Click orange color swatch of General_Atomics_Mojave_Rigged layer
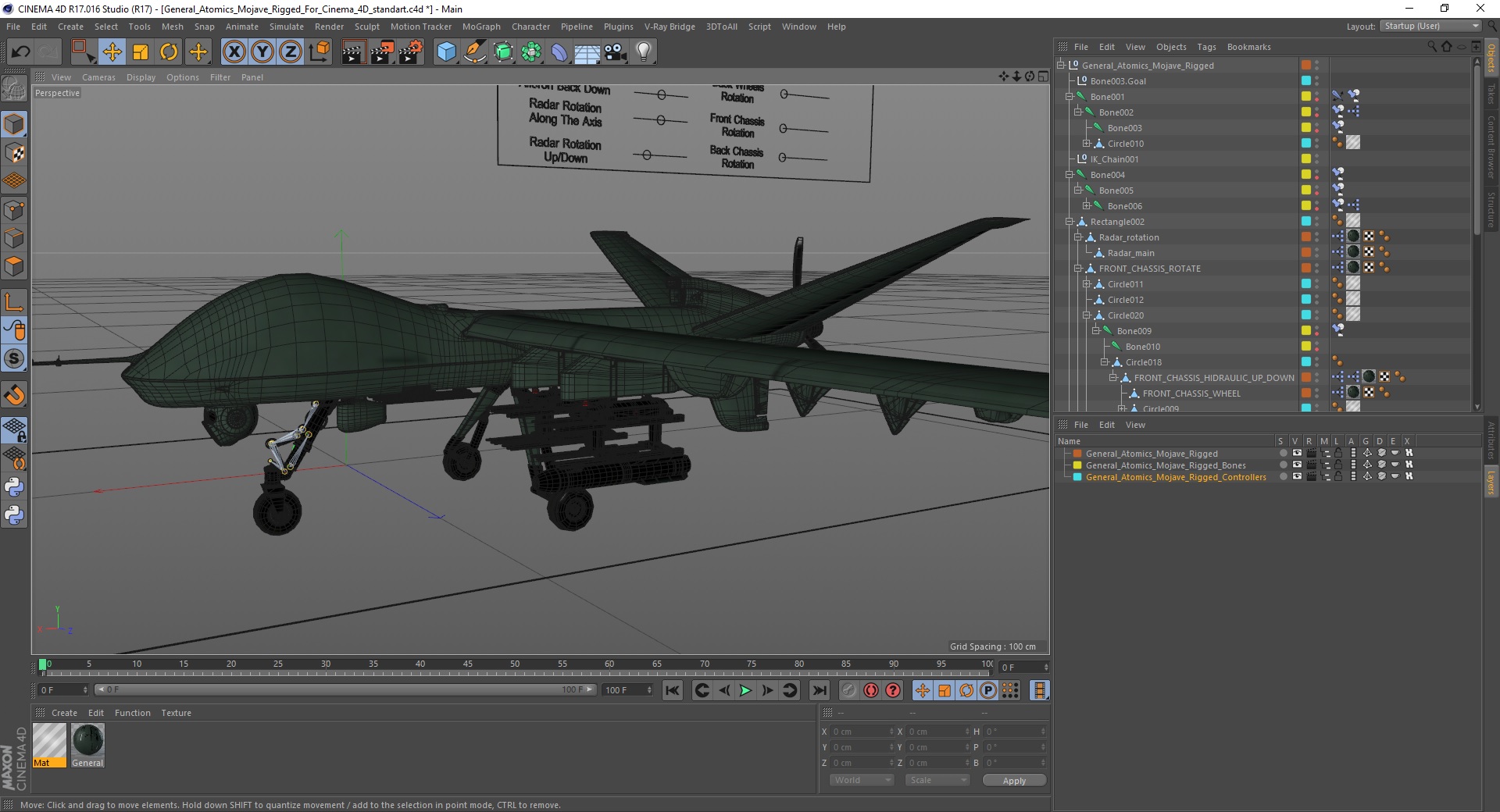1500x812 pixels. pyautogui.click(x=1077, y=454)
